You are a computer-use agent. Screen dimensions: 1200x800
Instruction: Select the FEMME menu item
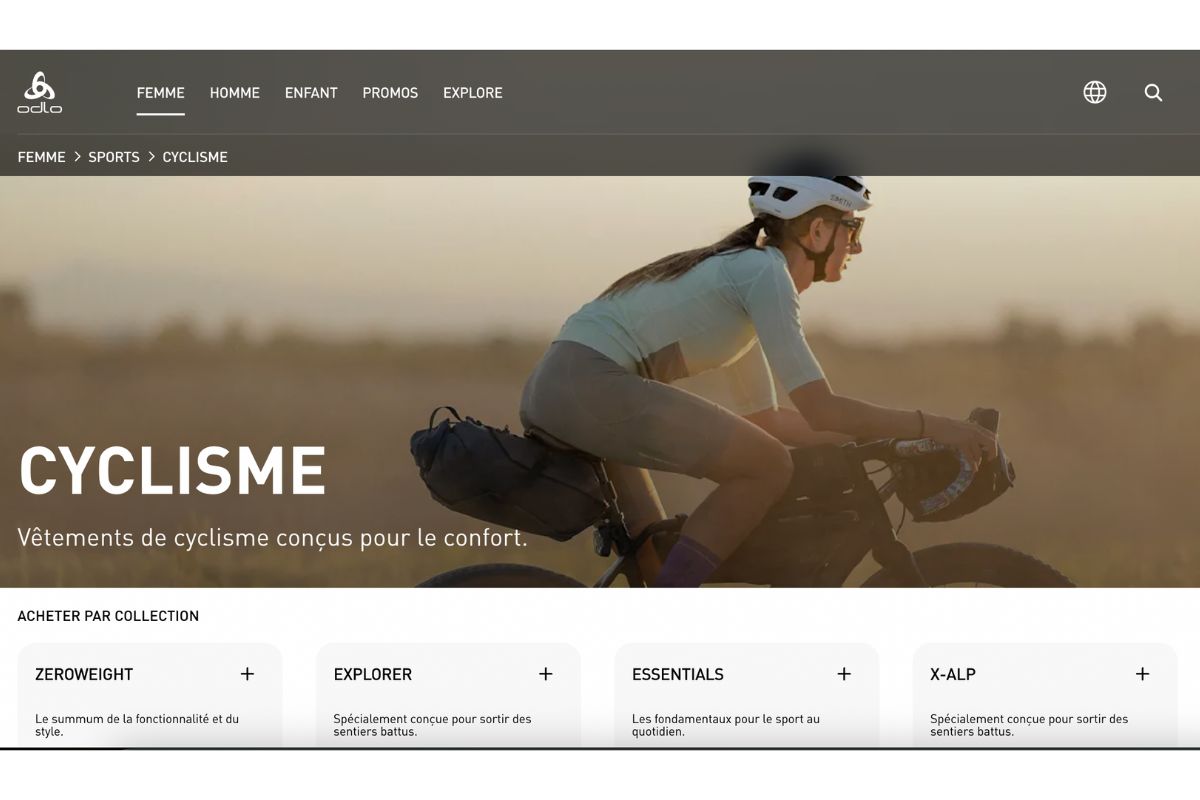161,92
